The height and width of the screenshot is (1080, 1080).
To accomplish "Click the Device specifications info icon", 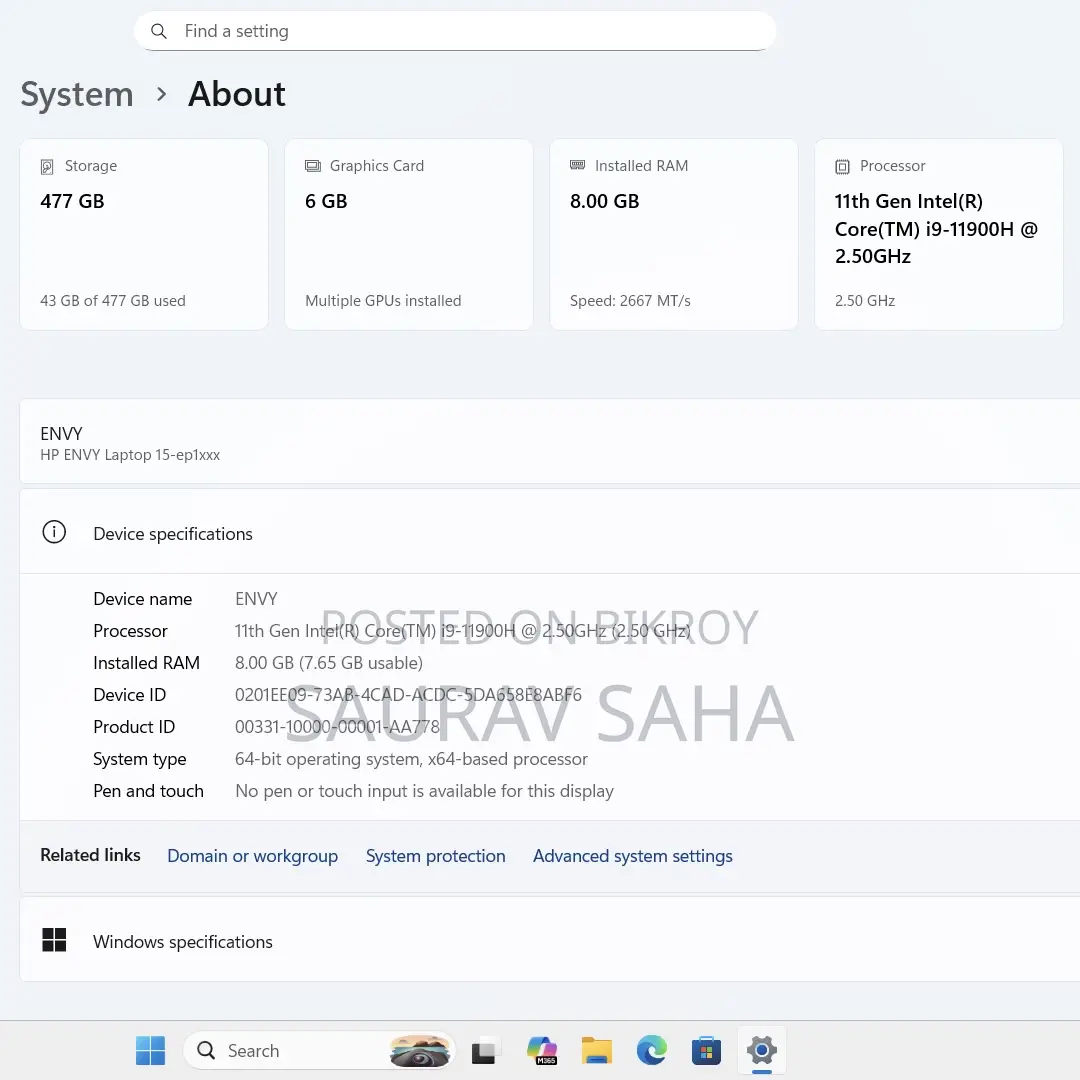I will click(54, 532).
